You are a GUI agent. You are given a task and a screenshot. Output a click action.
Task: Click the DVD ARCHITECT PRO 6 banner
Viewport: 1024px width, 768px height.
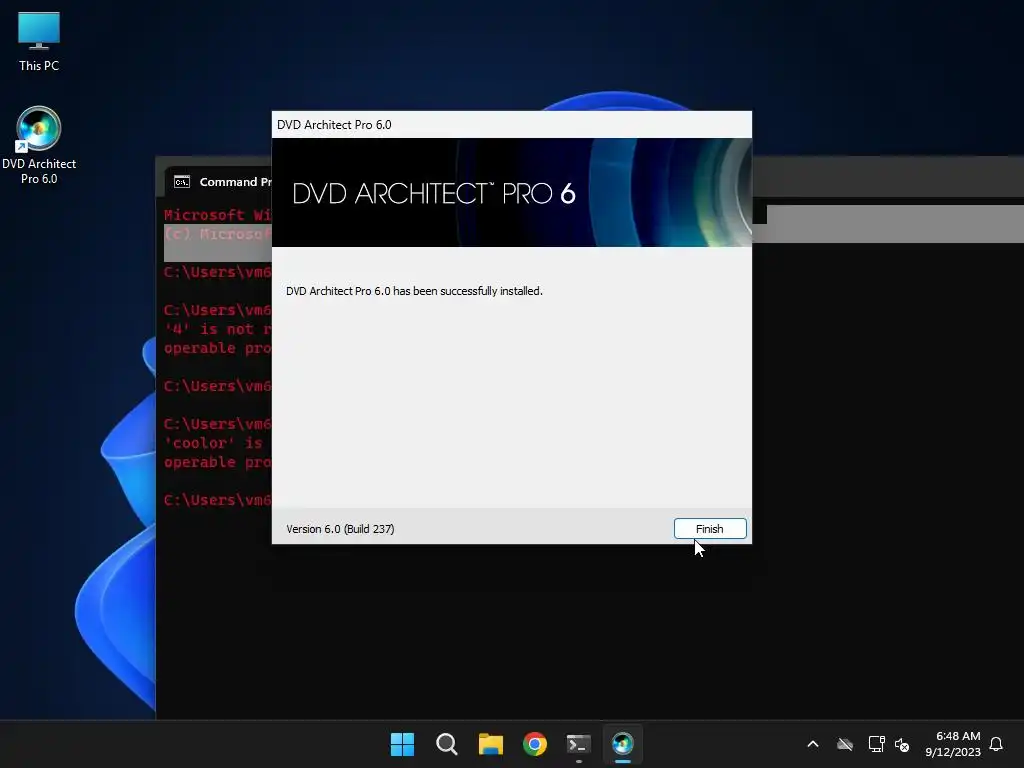[x=511, y=193]
